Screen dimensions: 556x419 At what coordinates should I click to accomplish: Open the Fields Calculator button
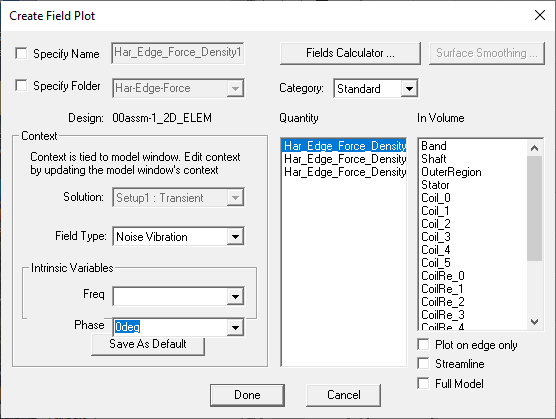click(x=350, y=53)
